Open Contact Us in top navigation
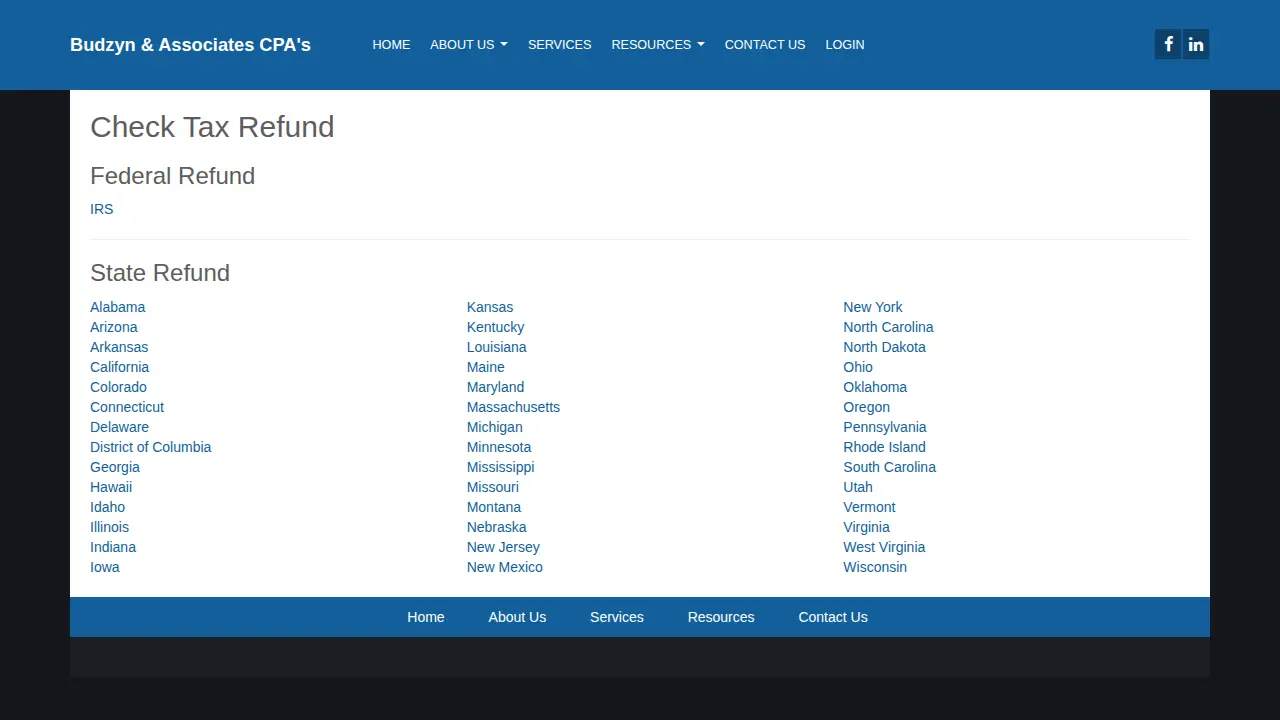The height and width of the screenshot is (720, 1280). [x=765, y=44]
